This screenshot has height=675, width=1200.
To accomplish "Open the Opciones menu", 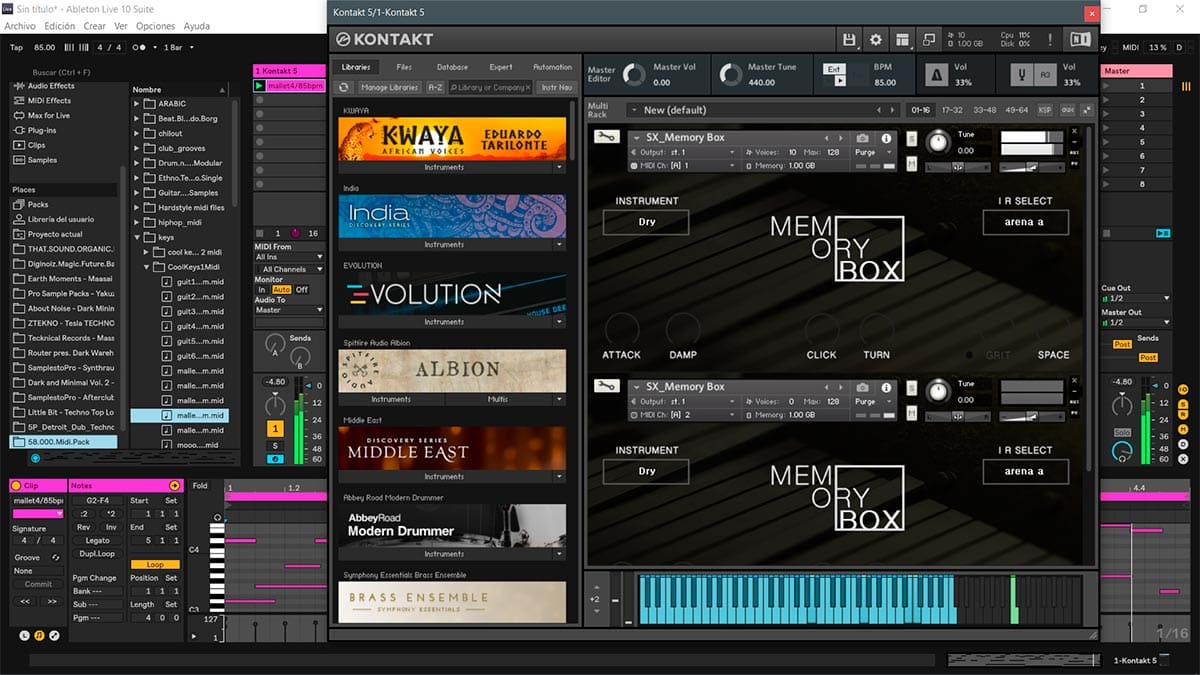I will [155, 26].
